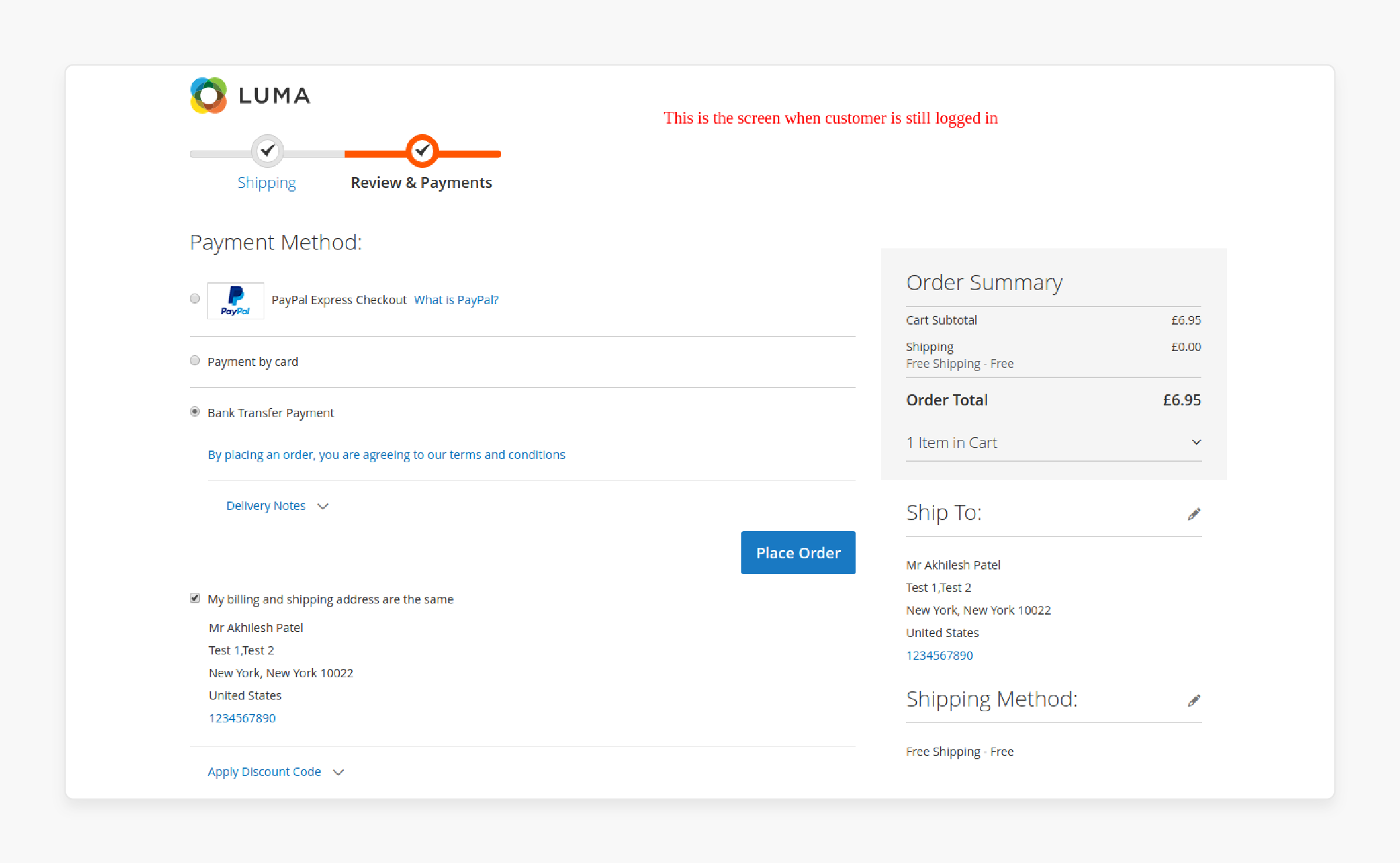
Task: Expand Apply Discount Code section
Action: point(276,772)
